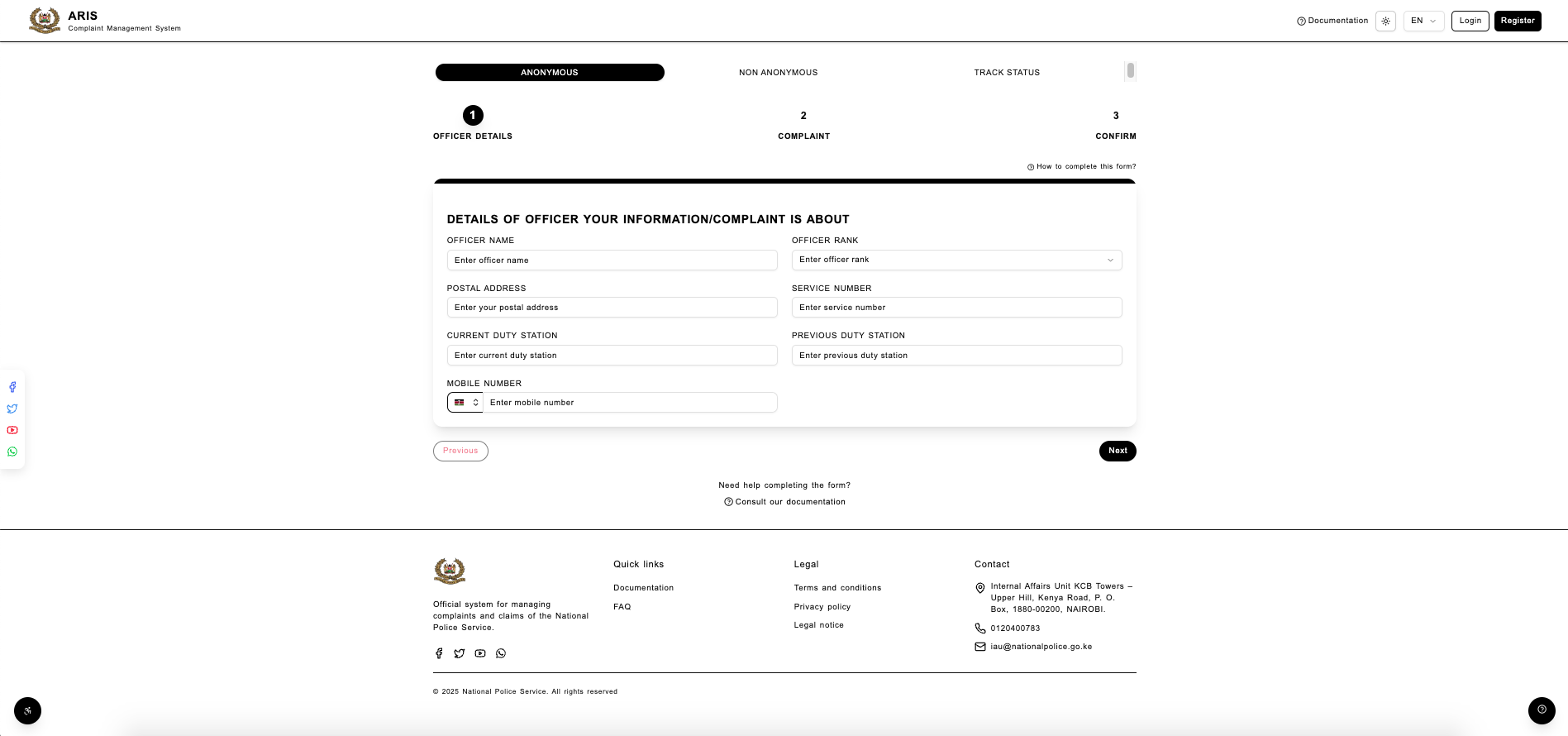
Task: Open the Facebook icon in left sidebar
Action: tap(12, 387)
